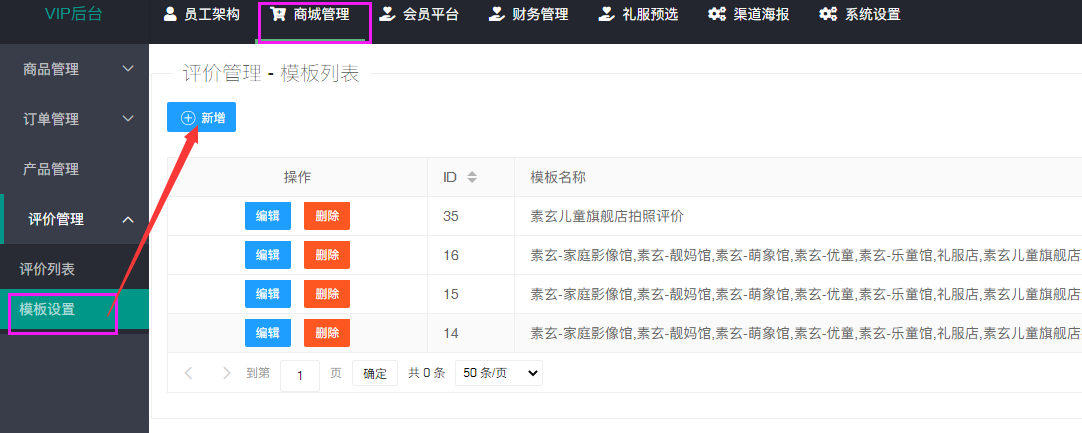Click the icon beside 礼服预选

[606, 15]
